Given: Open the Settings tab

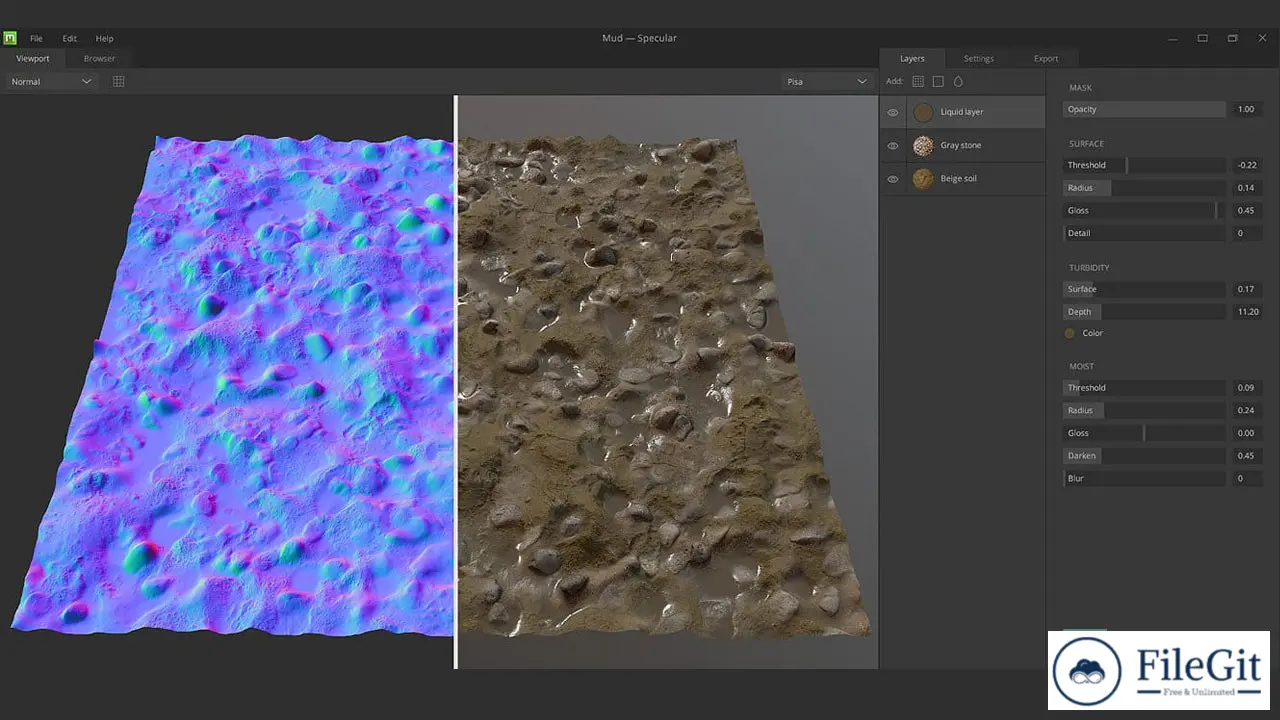Looking at the screenshot, I should (979, 58).
